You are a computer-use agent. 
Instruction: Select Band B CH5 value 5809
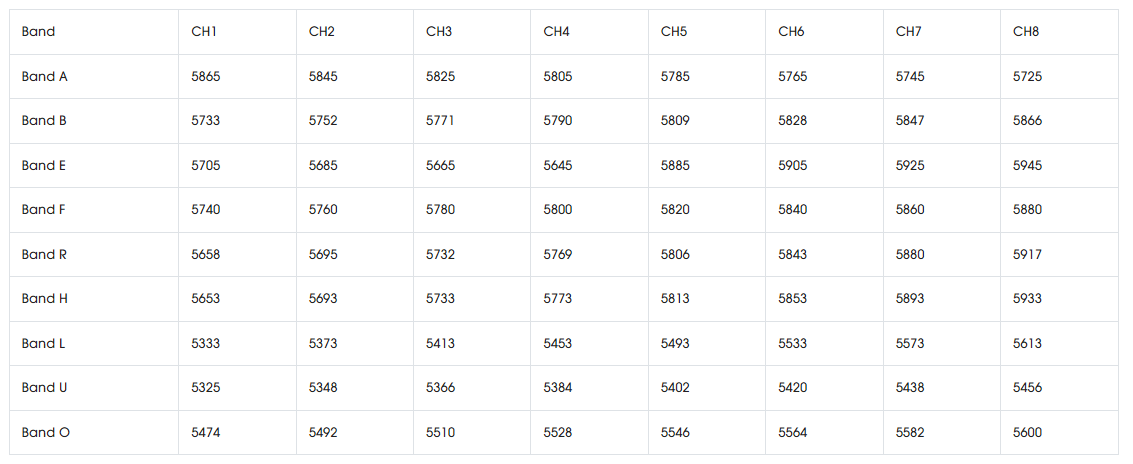coord(676,121)
